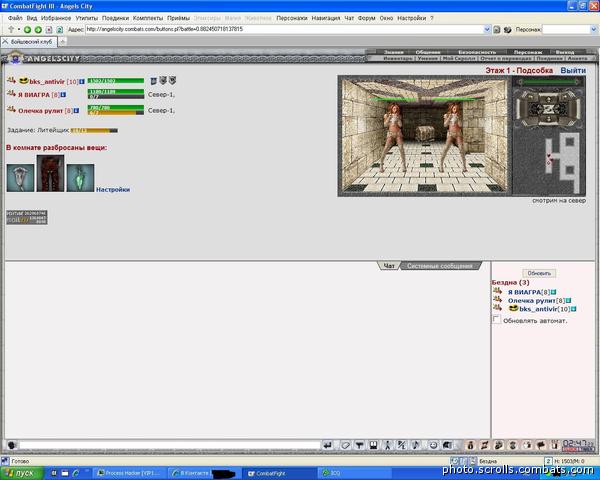This screenshot has width=600, height=480.
Task: Open the Приёмы menu
Action: point(178,18)
